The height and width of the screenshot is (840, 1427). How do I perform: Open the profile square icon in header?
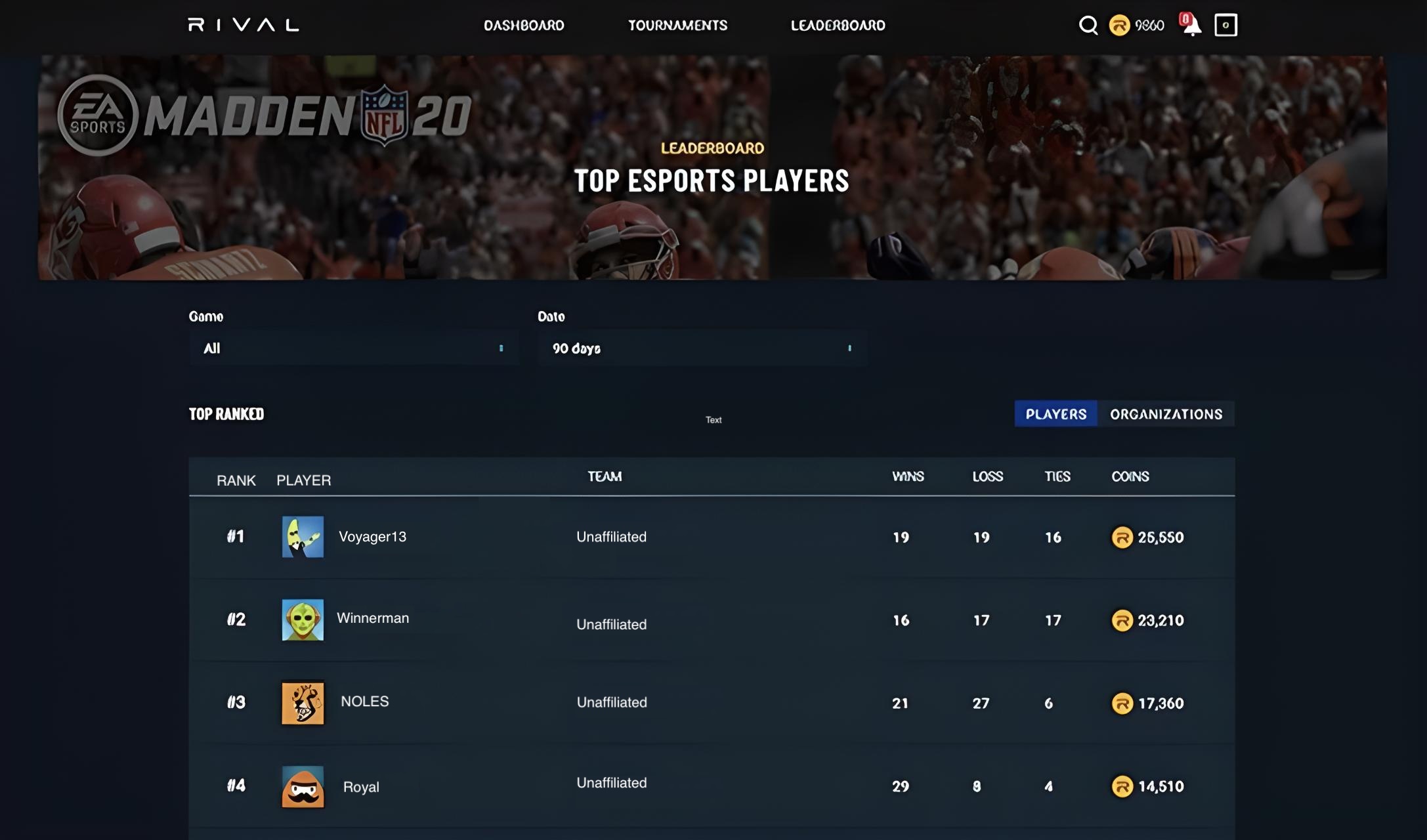click(1225, 25)
